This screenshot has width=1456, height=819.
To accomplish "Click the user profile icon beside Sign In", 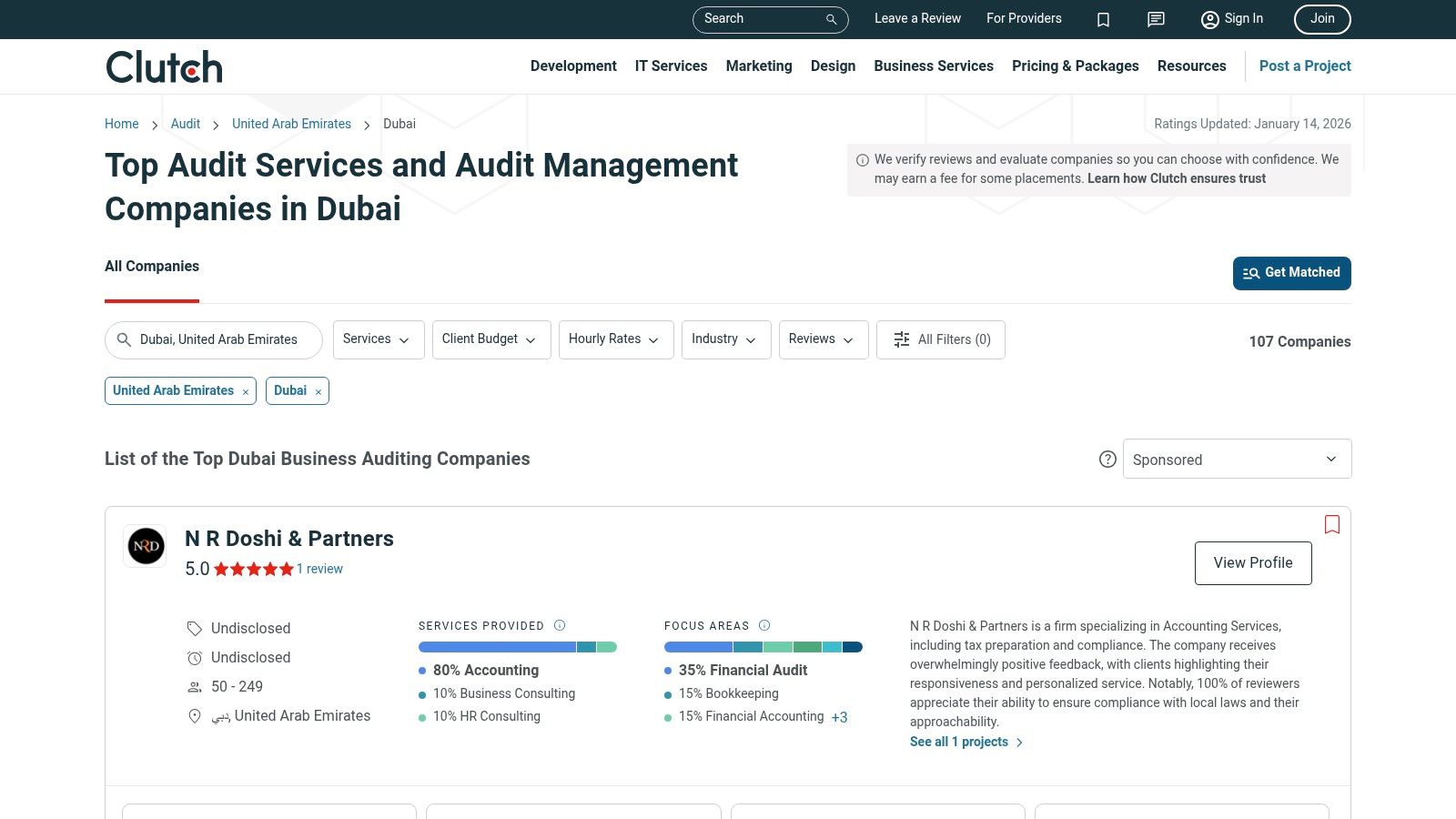I will point(1209,19).
